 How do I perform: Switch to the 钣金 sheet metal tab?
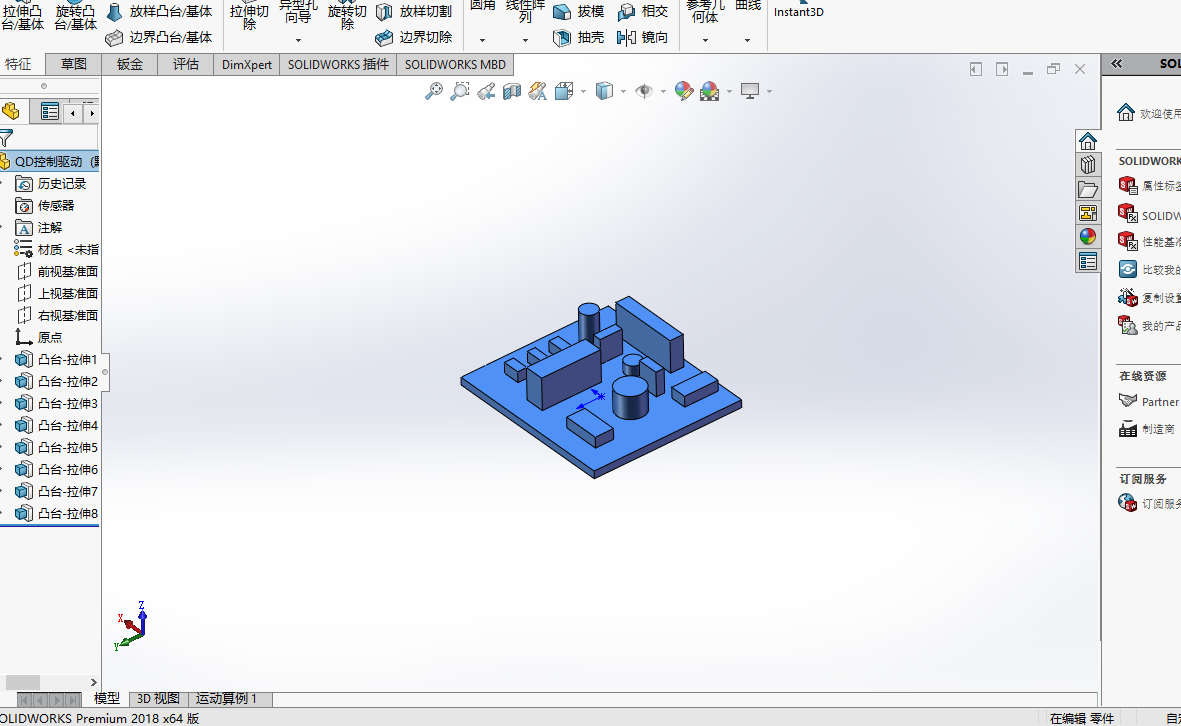point(130,65)
